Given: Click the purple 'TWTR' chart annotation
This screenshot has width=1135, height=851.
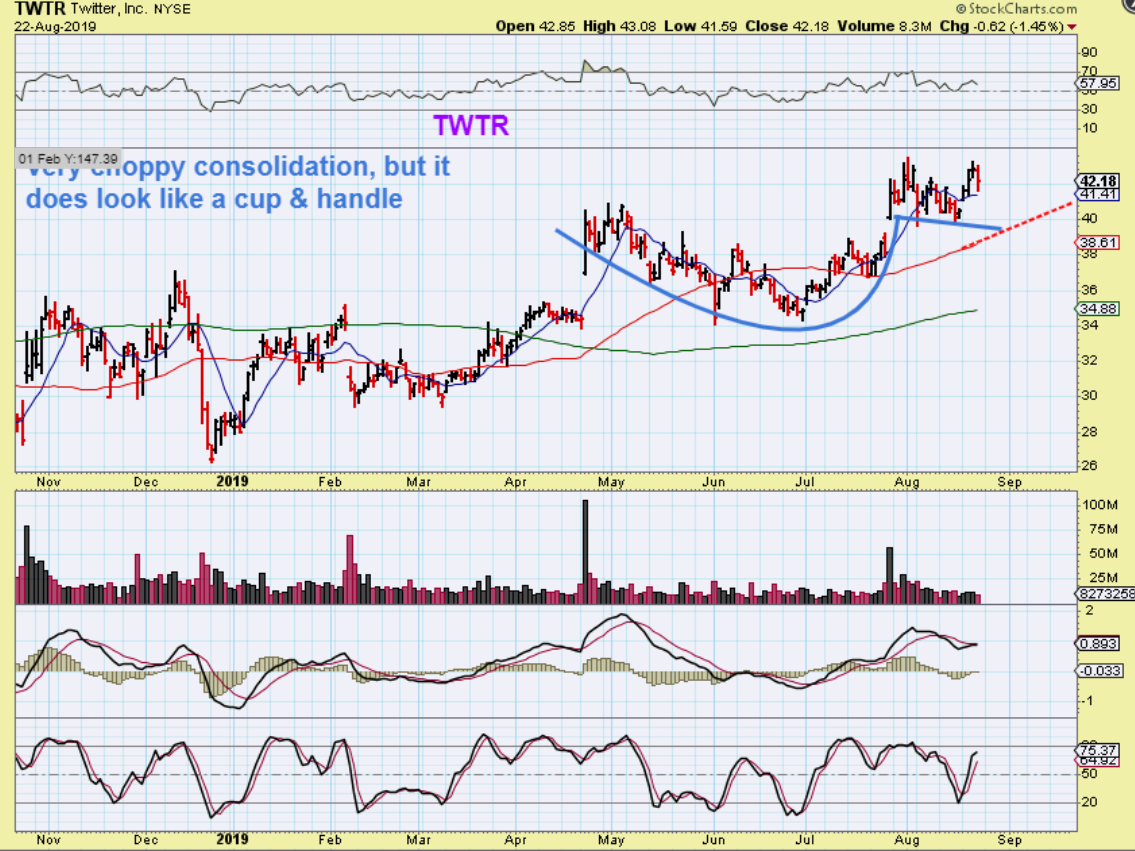Looking at the screenshot, I should (x=471, y=125).
